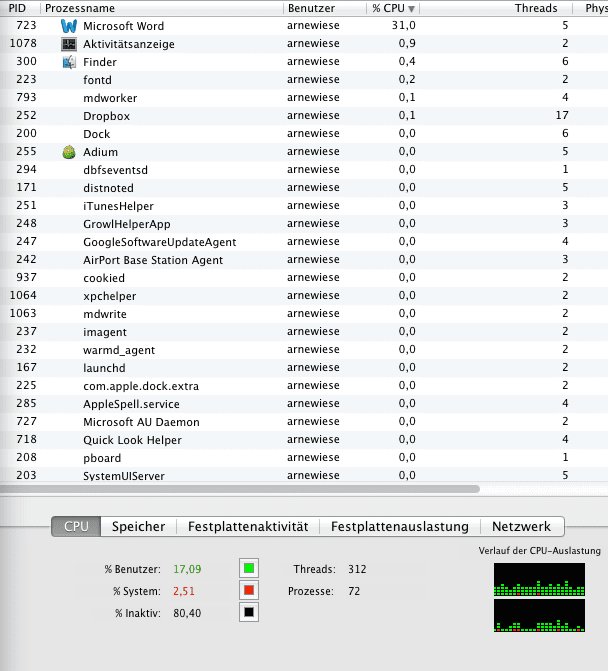The width and height of the screenshot is (608, 671).
Task: Select the GoogleSoftwareUpdateAgent process row
Action: (x=304, y=242)
